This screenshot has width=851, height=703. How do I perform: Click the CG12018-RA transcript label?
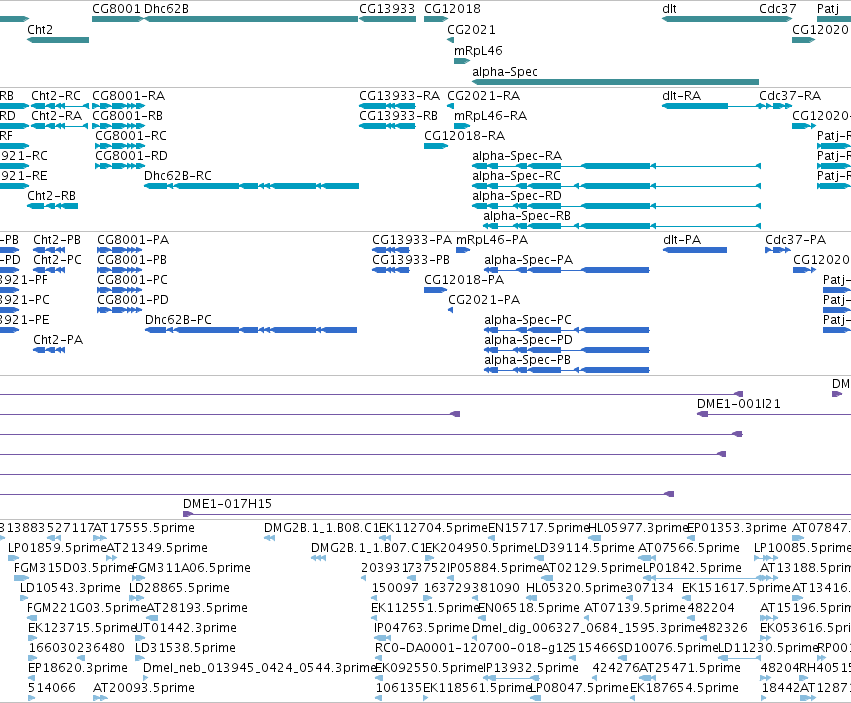(x=465, y=136)
